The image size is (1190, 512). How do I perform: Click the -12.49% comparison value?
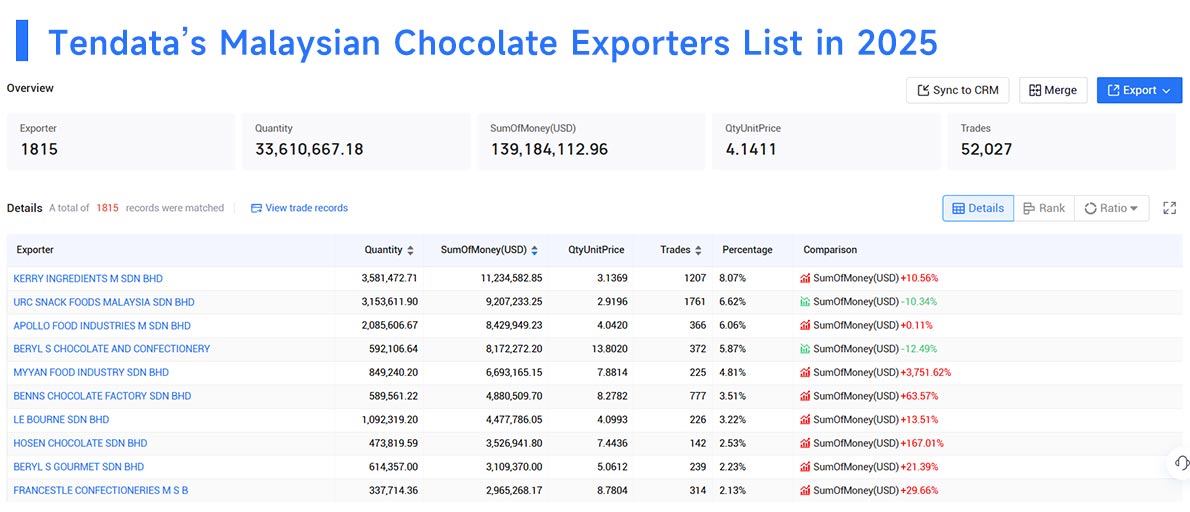coord(919,349)
